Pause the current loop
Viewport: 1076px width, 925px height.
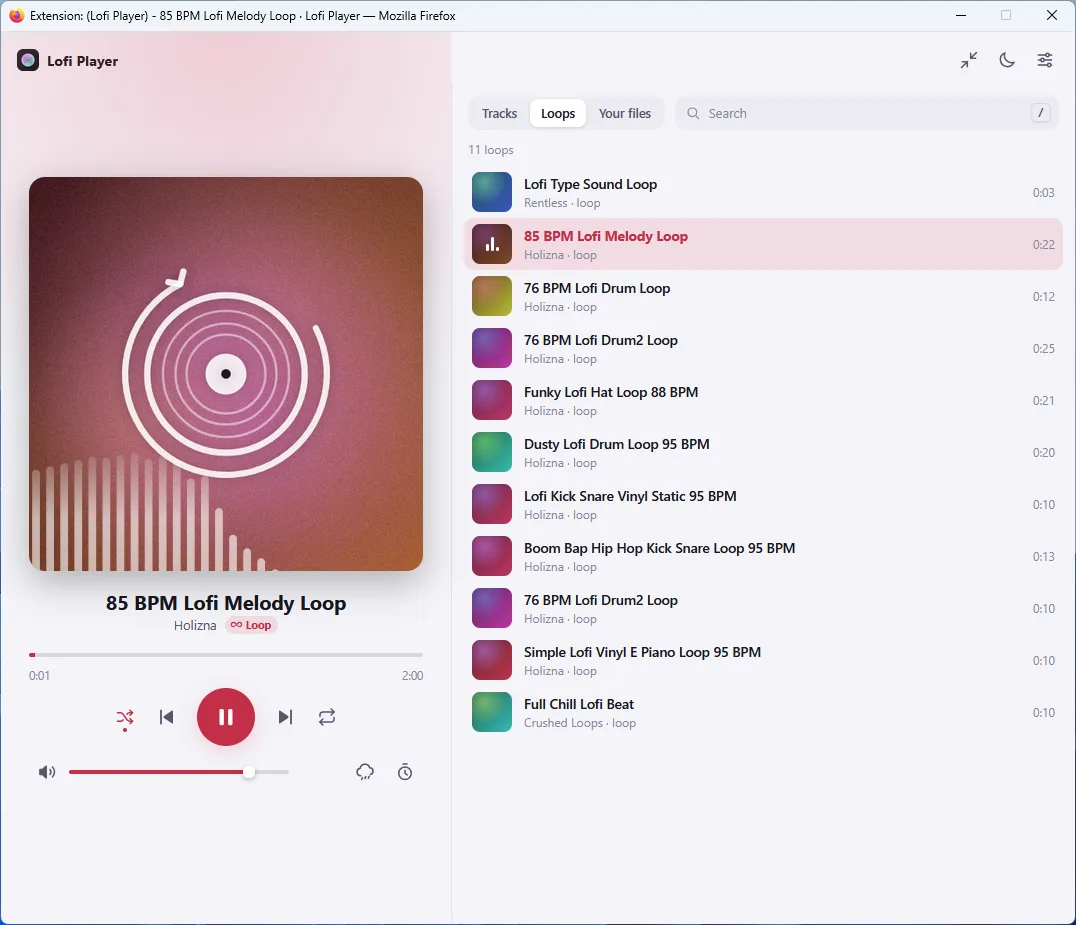(x=226, y=717)
